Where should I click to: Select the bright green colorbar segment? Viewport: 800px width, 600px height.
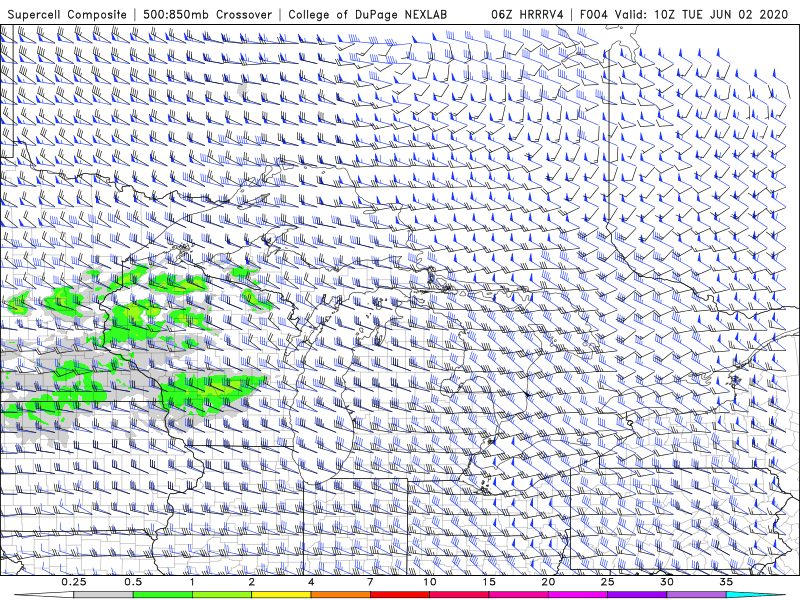(163, 595)
